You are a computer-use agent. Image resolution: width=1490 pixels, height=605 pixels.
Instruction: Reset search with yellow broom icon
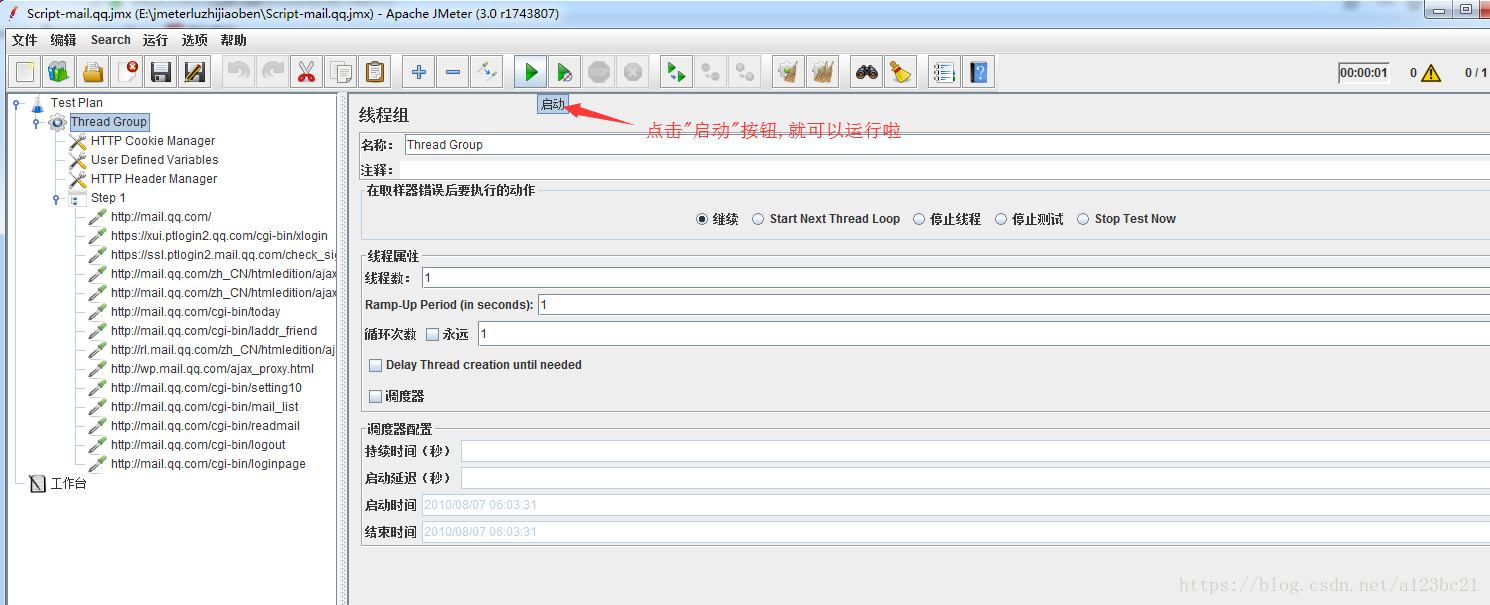coord(901,72)
